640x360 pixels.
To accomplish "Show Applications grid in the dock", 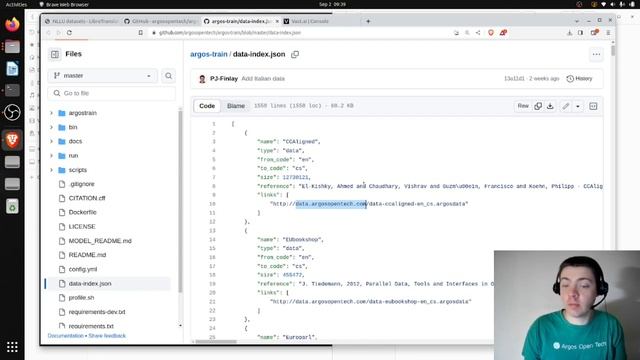I will click(x=12, y=347).
